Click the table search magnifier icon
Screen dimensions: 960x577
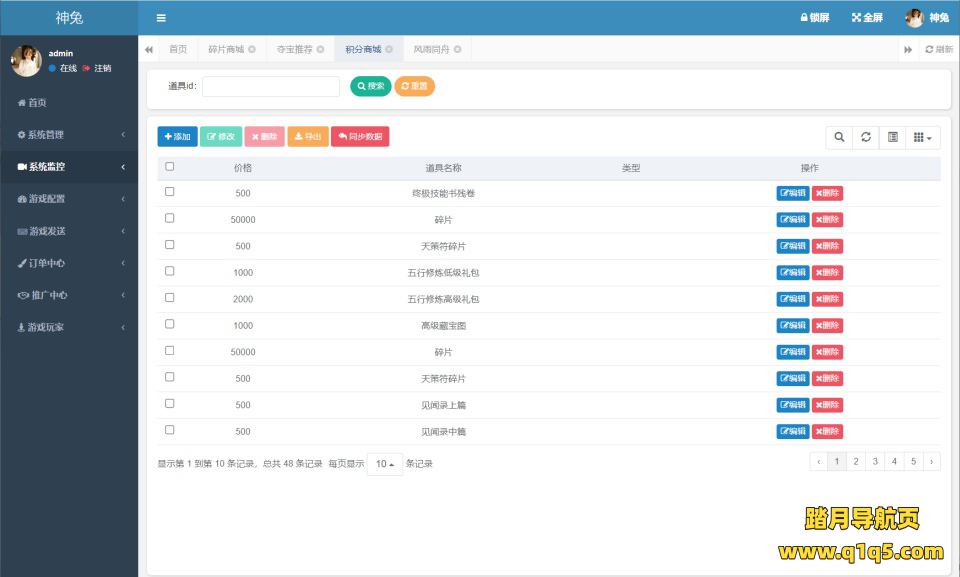pyautogui.click(x=839, y=137)
